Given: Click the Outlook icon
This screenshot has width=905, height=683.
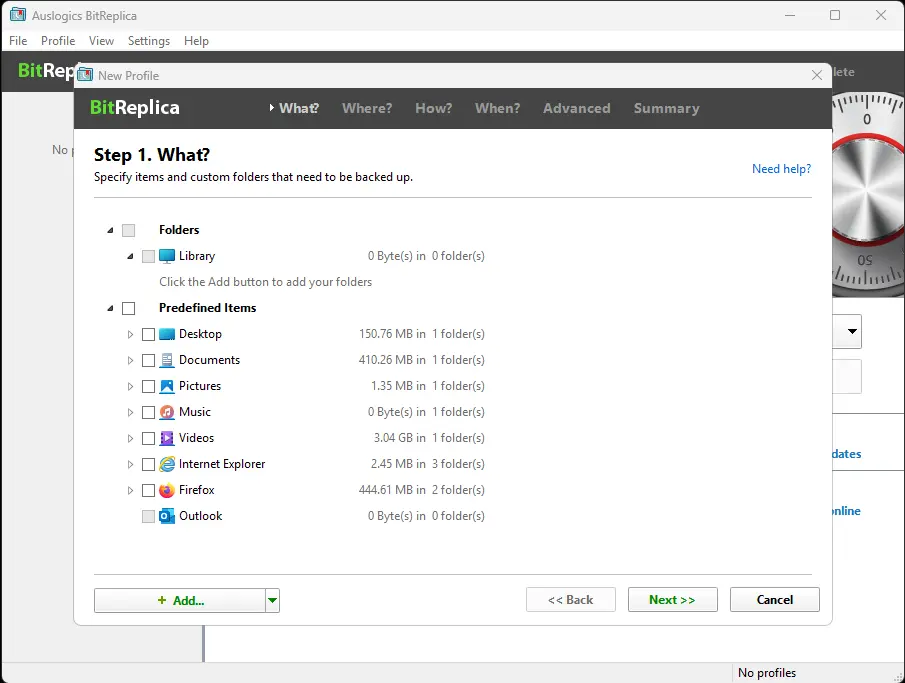Looking at the screenshot, I should pyautogui.click(x=167, y=516).
